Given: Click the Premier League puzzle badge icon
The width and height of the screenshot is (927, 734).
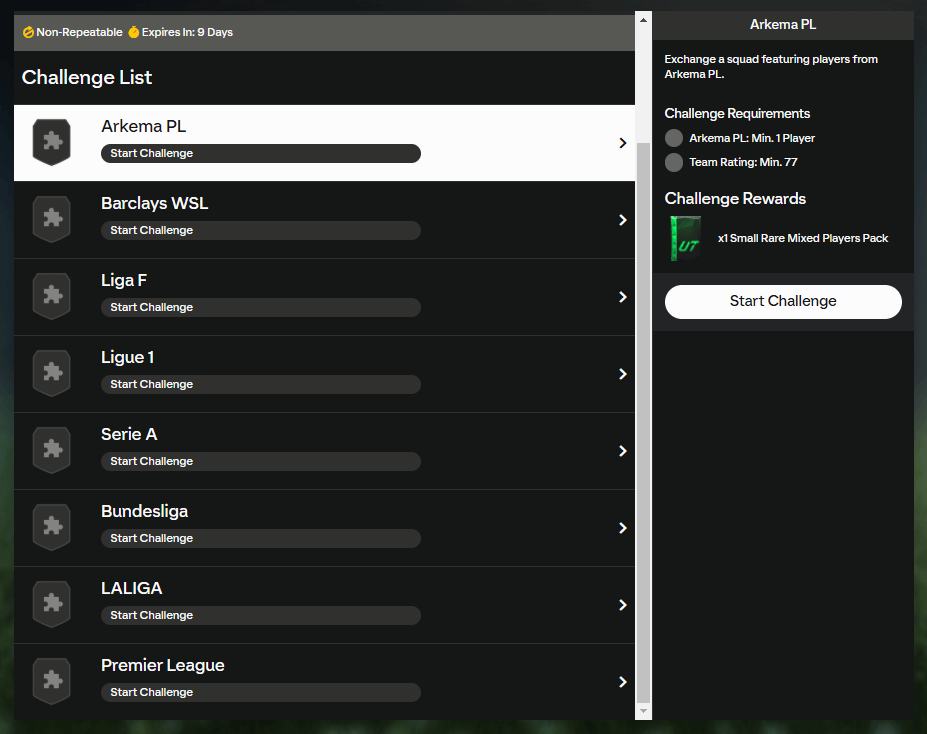Looking at the screenshot, I should pyautogui.click(x=52, y=681).
